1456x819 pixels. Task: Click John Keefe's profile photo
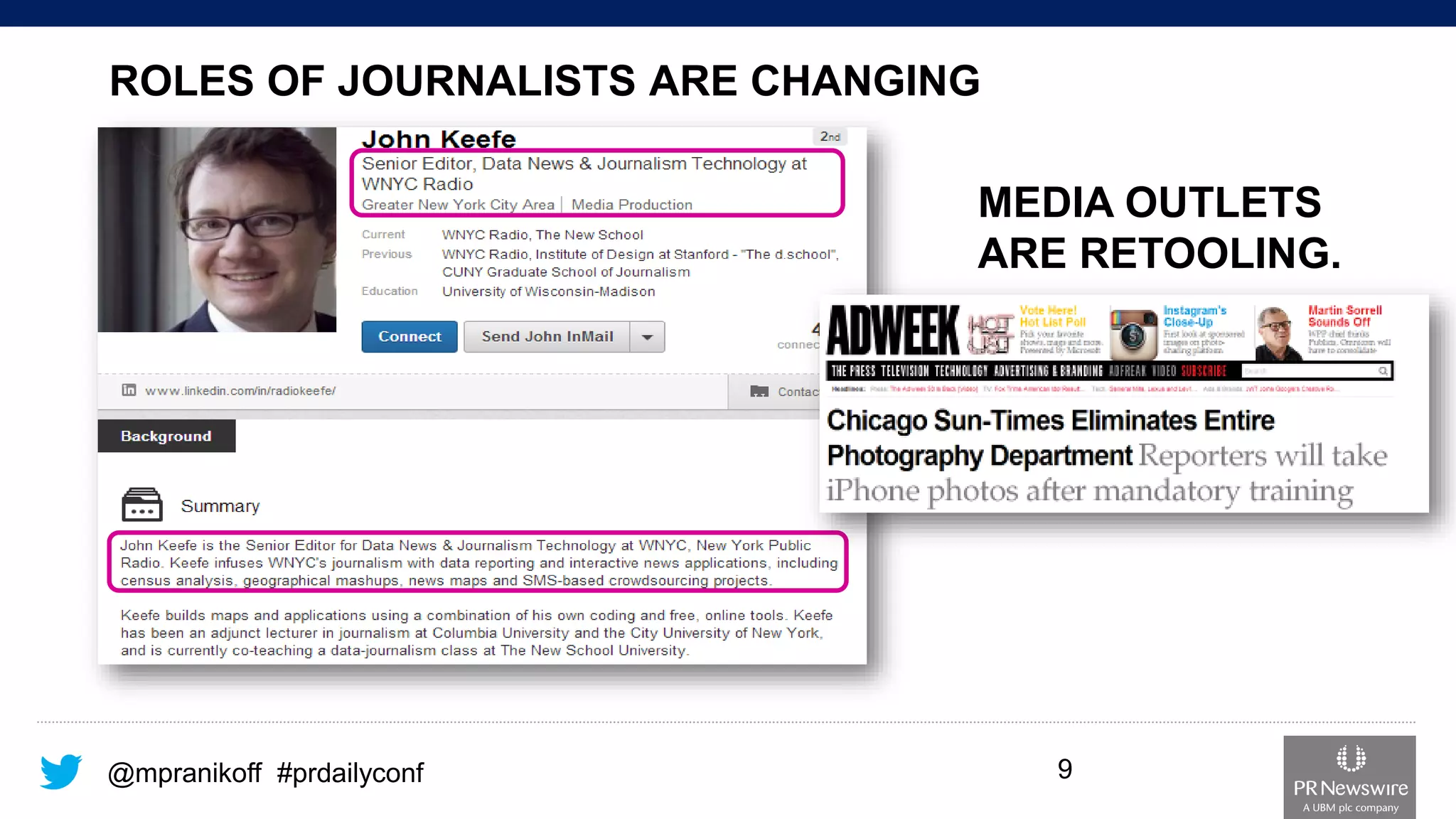click(x=217, y=230)
